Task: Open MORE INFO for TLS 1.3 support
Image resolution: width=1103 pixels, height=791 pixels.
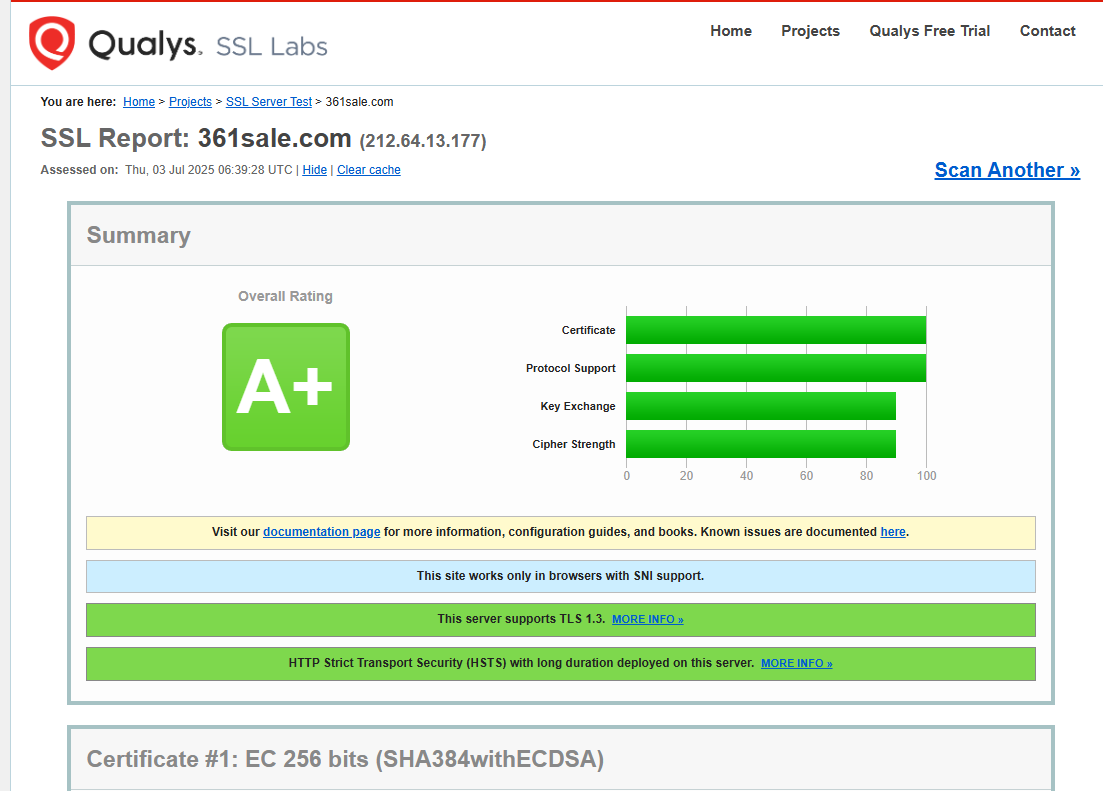Action: (x=647, y=620)
